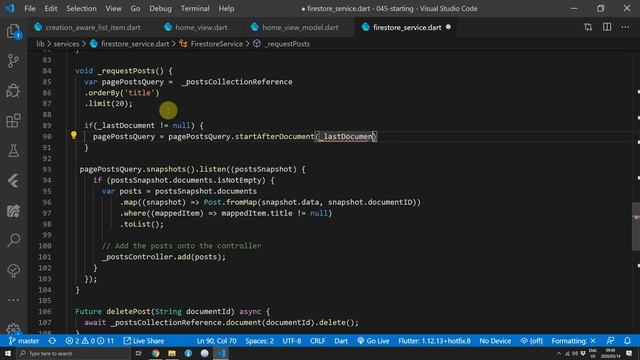Viewport: 640px width, 360px height.
Task: Open the Live Share activity bar view
Action: [13, 211]
